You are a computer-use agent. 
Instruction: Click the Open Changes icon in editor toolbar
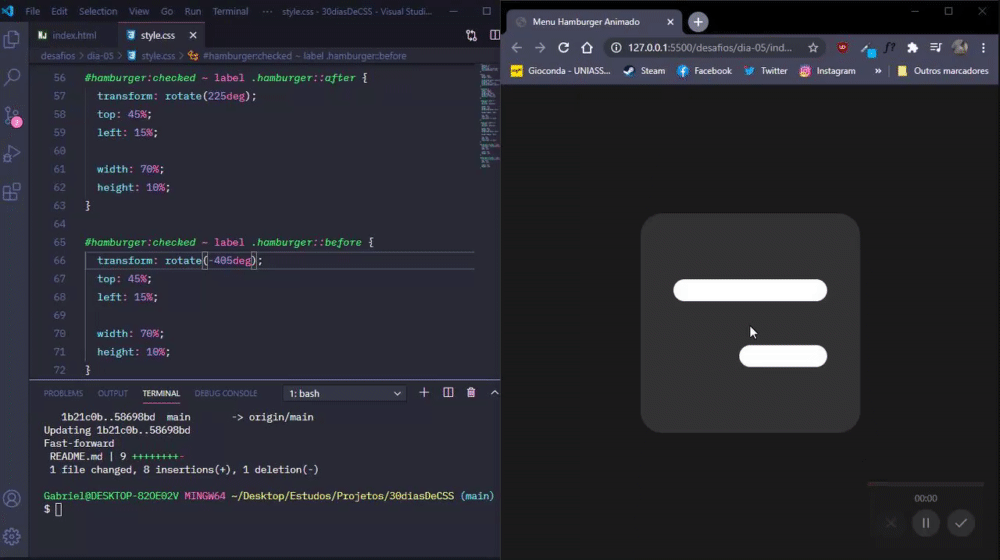pos(471,36)
